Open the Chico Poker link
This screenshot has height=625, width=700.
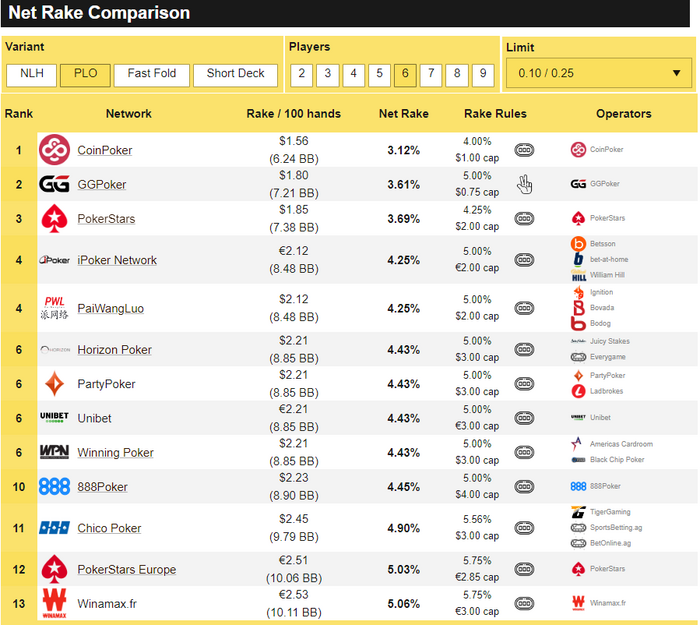[109, 528]
